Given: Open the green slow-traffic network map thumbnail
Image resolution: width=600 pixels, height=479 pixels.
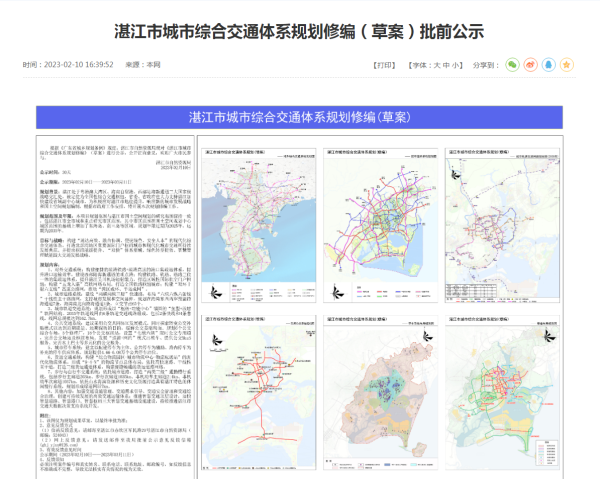Looking at the screenshot, I should pos(502,393).
